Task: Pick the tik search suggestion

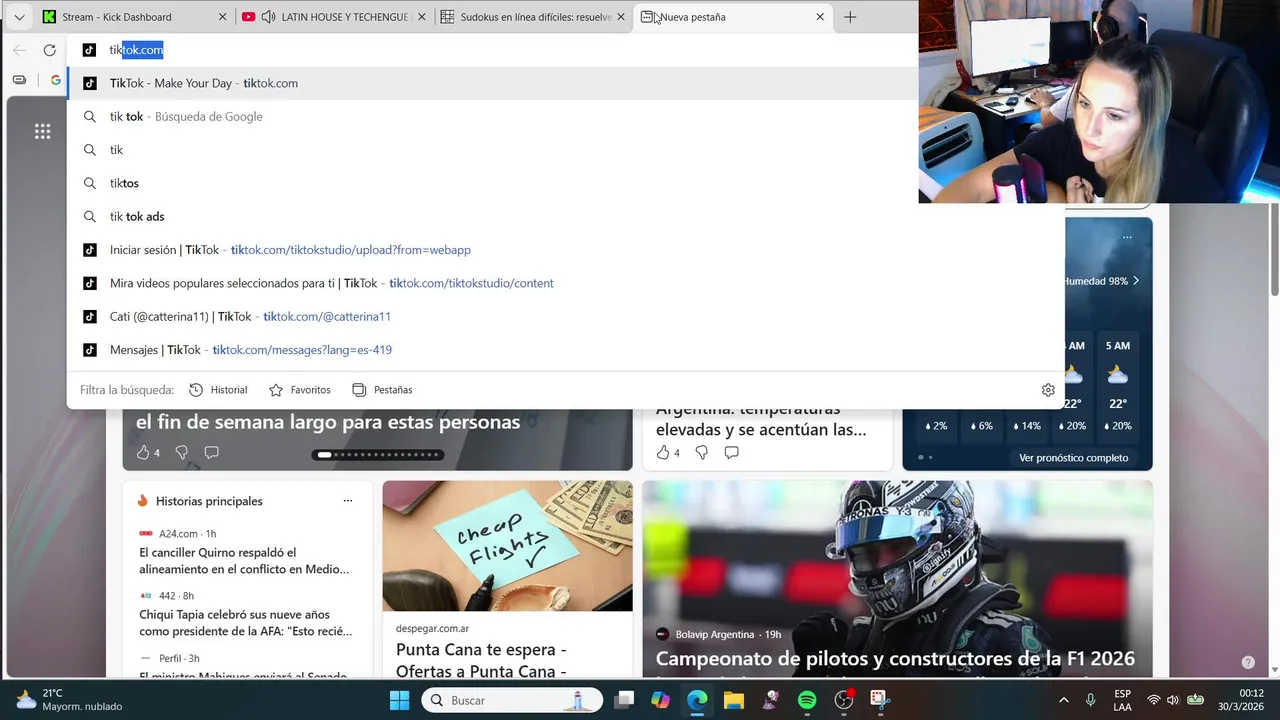Action: pos(565,150)
